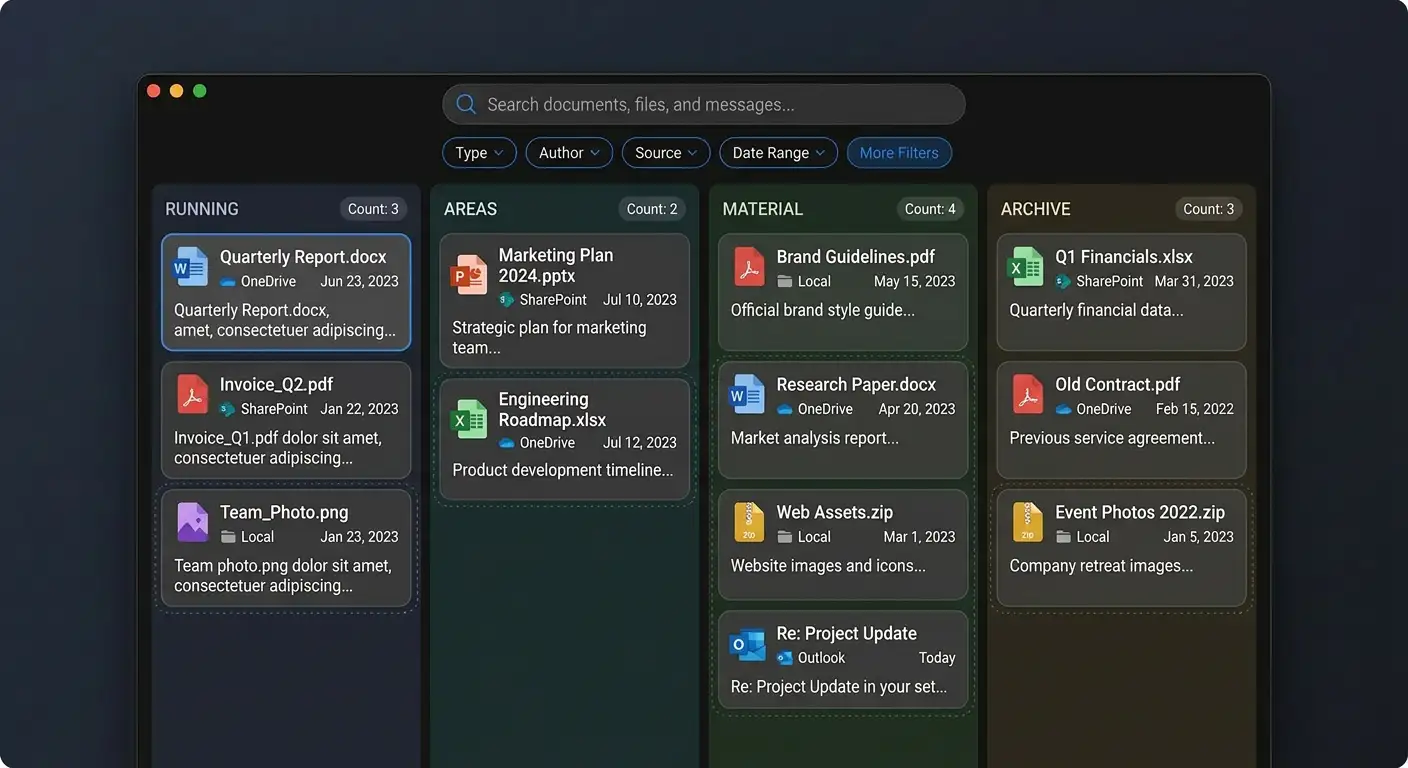The height and width of the screenshot is (768, 1408).
Task: Open the Brand Guidelines.pdf title
Action: tap(856, 257)
